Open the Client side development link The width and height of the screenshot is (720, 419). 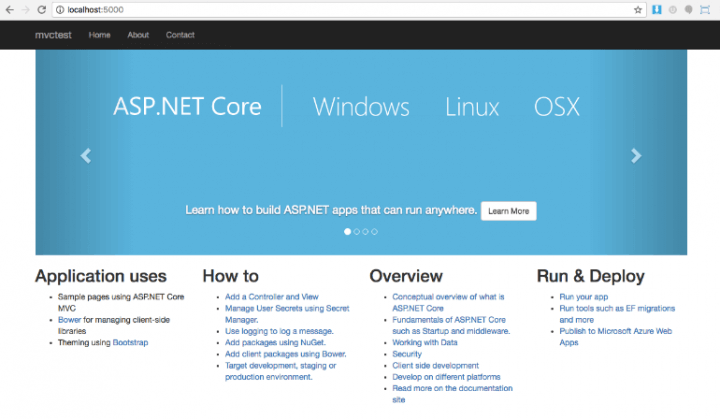[435, 366]
